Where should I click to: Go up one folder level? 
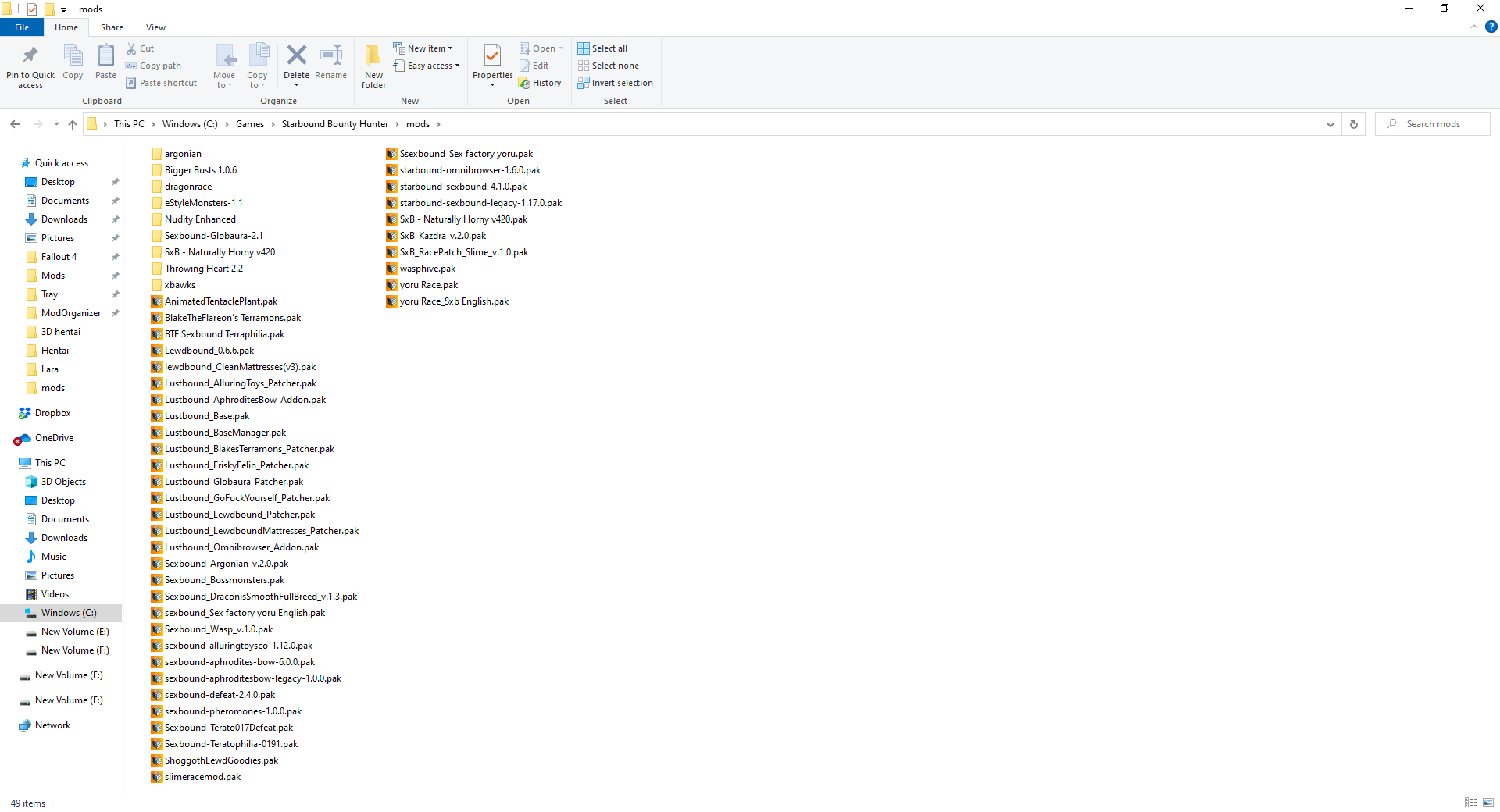click(x=73, y=124)
